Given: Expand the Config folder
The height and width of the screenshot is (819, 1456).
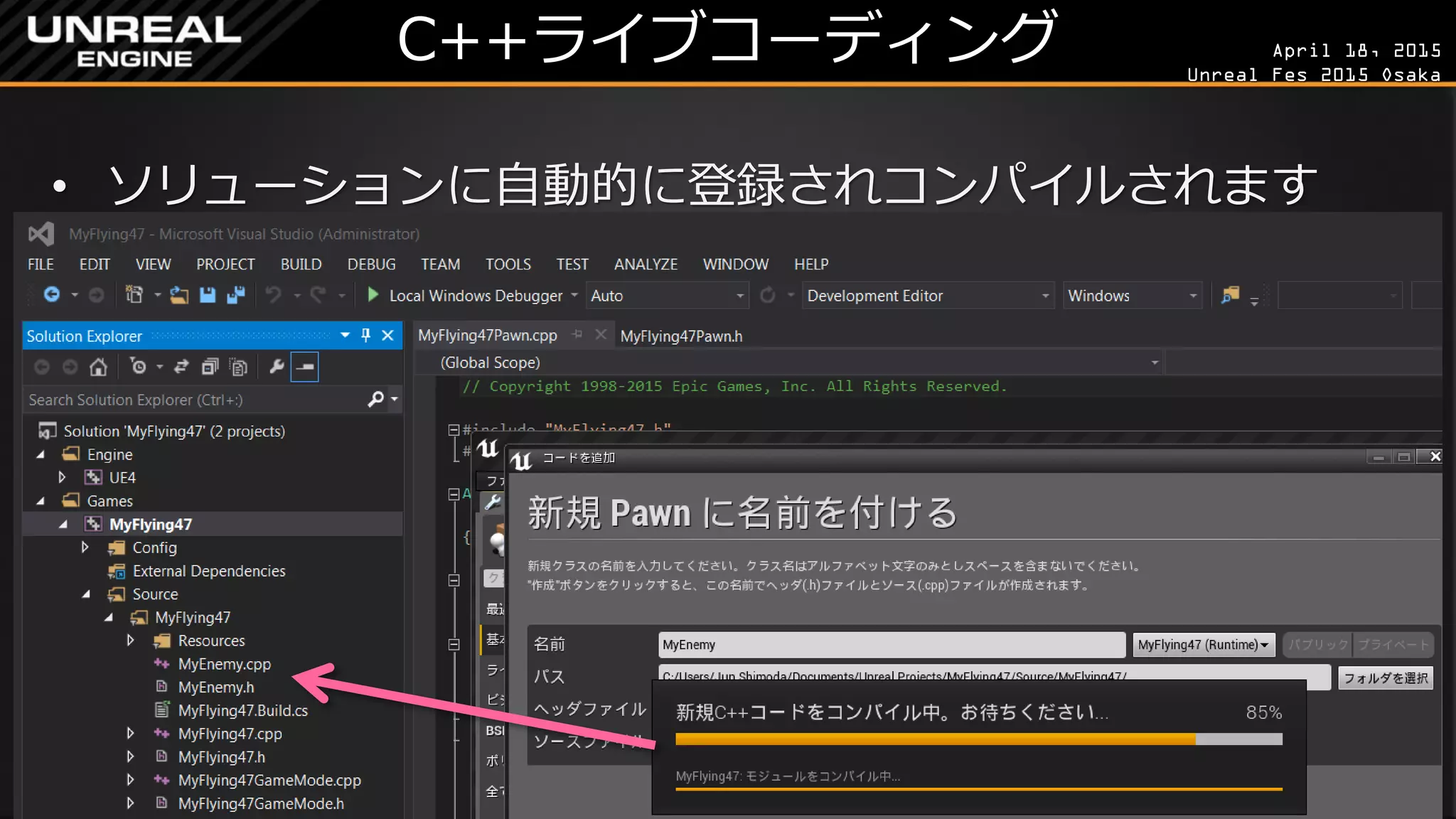Looking at the screenshot, I should (x=85, y=547).
